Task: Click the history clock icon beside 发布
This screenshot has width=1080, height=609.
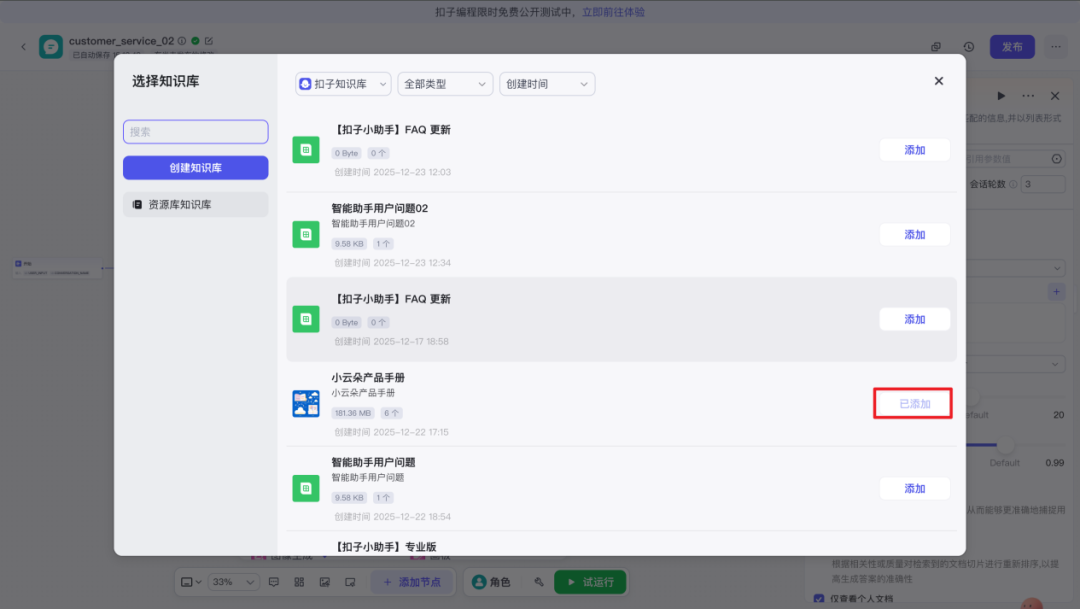Action: click(968, 47)
